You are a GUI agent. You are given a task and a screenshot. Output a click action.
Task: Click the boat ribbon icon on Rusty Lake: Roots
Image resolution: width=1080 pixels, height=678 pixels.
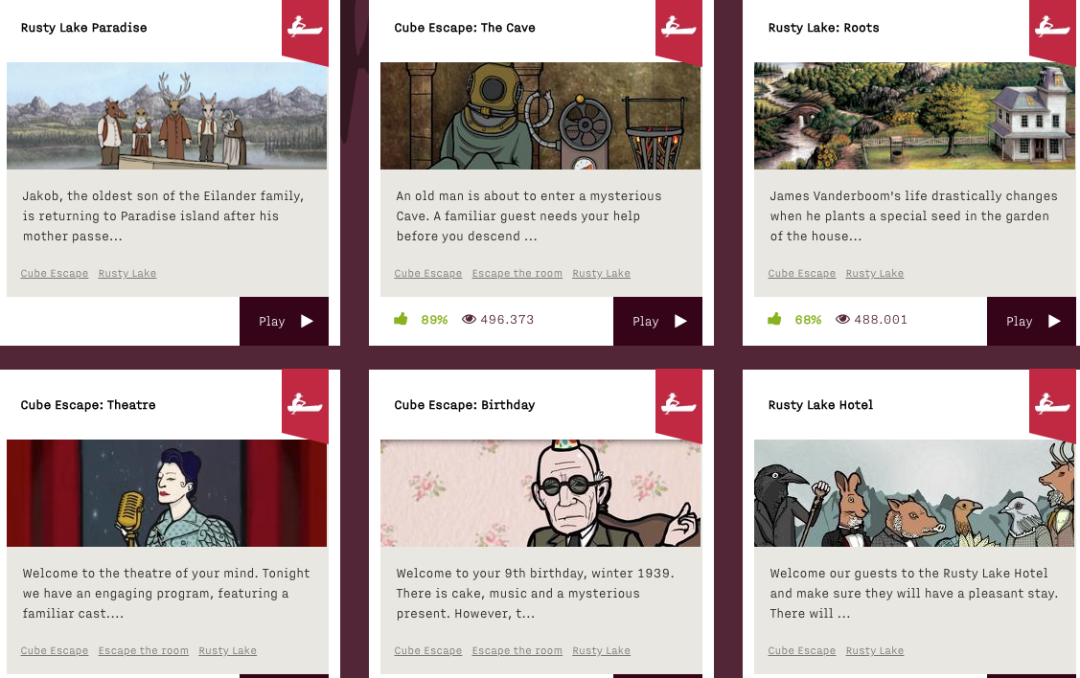click(1052, 28)
